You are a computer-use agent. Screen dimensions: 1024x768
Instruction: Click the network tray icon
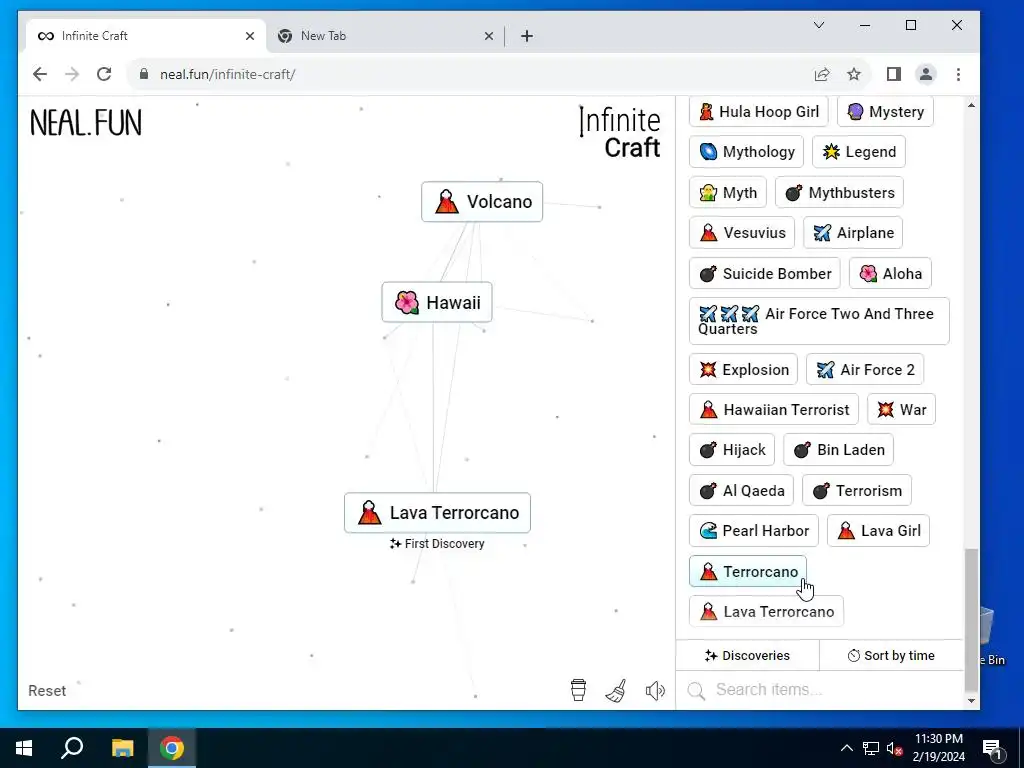(x=871, y=748)
